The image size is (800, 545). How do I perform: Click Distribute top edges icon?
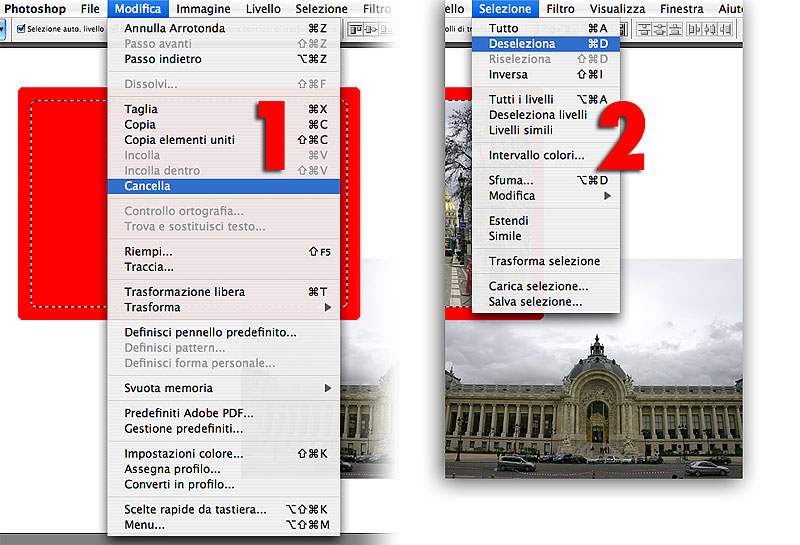pyautogui.click(x=644, y=30)
